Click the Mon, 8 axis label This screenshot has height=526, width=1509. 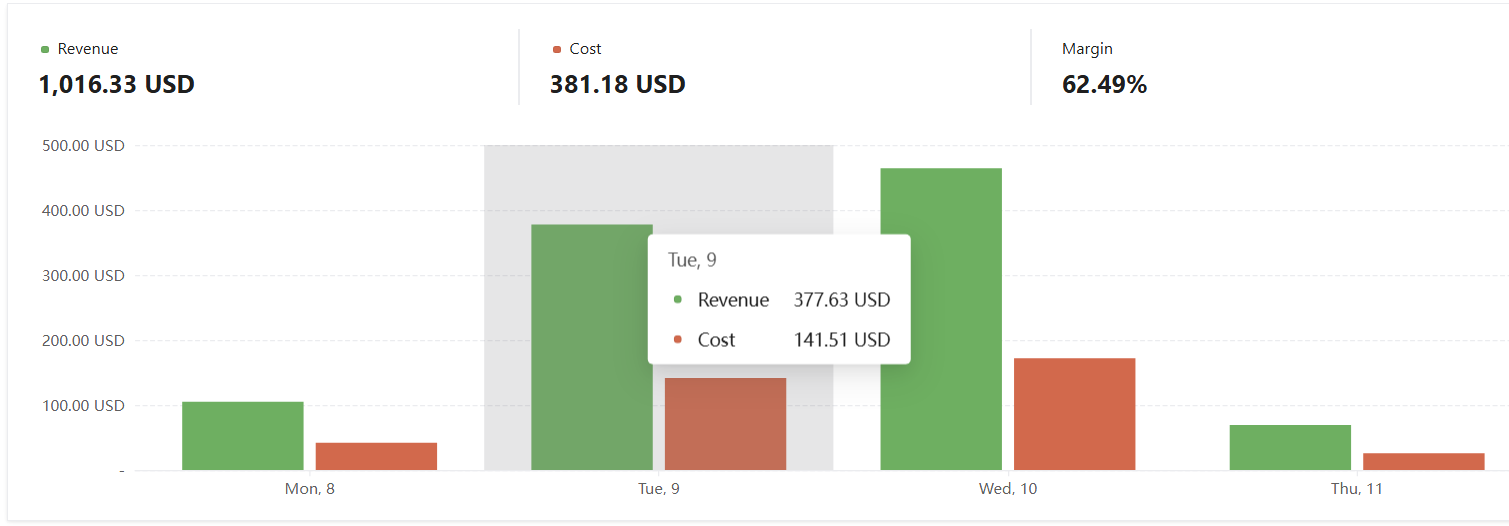pos(310,489)
